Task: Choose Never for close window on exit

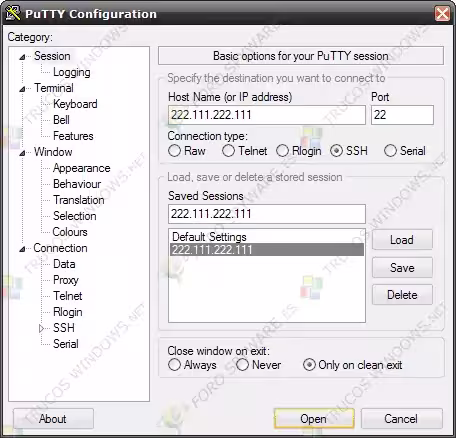Action: [242, 365]
